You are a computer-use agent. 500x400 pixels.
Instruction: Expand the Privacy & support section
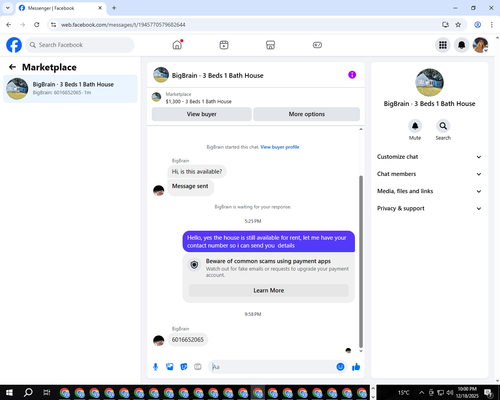click(429, 208)
